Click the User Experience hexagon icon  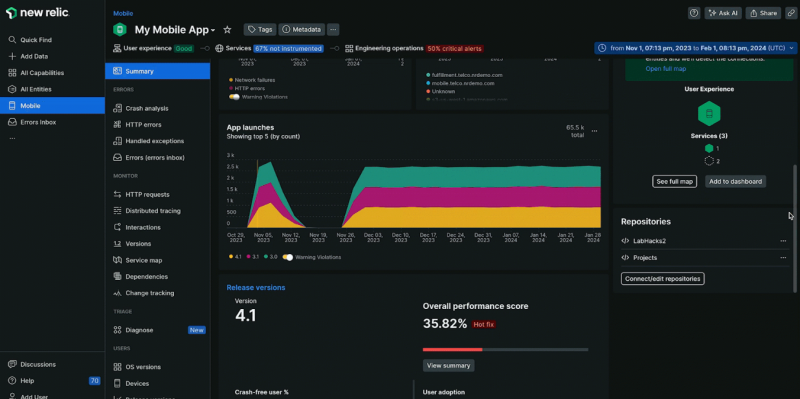709,114
